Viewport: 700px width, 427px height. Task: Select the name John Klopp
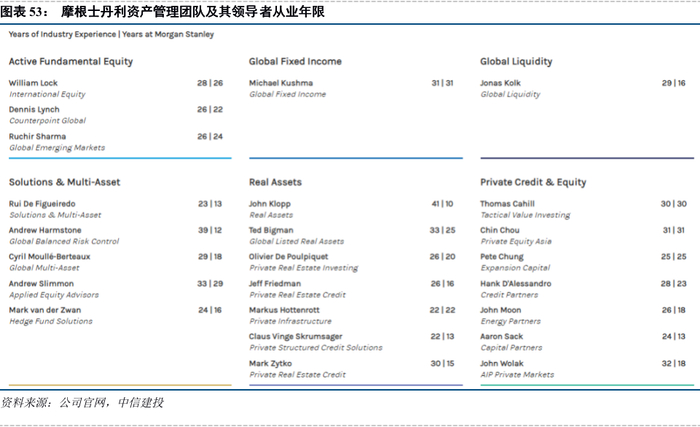pos(270,204)
